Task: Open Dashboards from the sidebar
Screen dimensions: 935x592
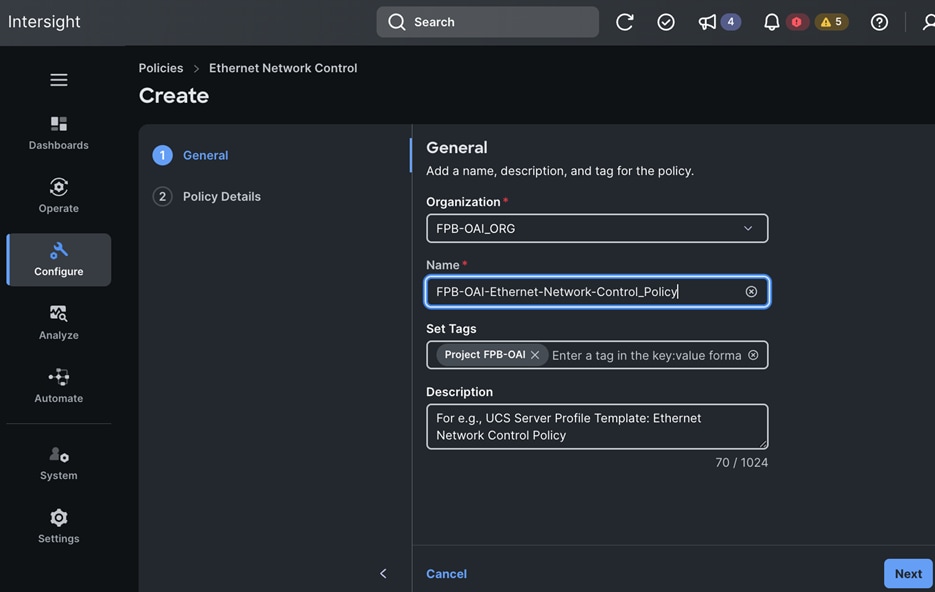Action: pyautogui.click(x=58, y=133)
